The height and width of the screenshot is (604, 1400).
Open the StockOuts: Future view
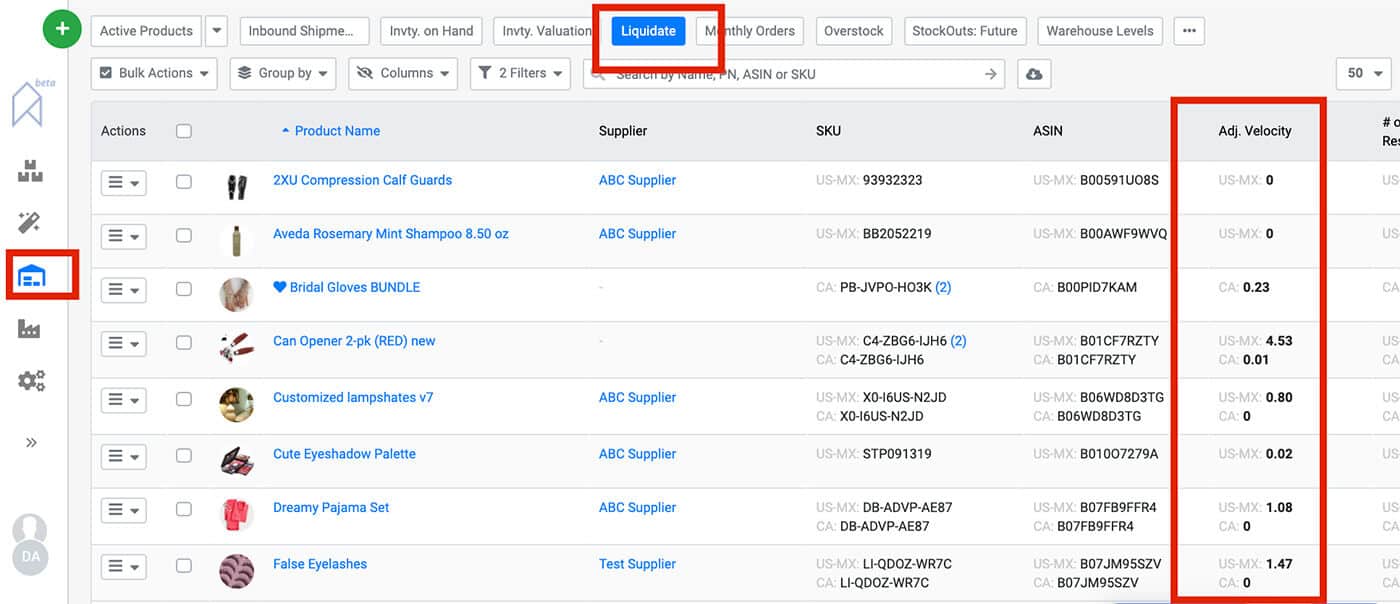click(x=964, y=31)
